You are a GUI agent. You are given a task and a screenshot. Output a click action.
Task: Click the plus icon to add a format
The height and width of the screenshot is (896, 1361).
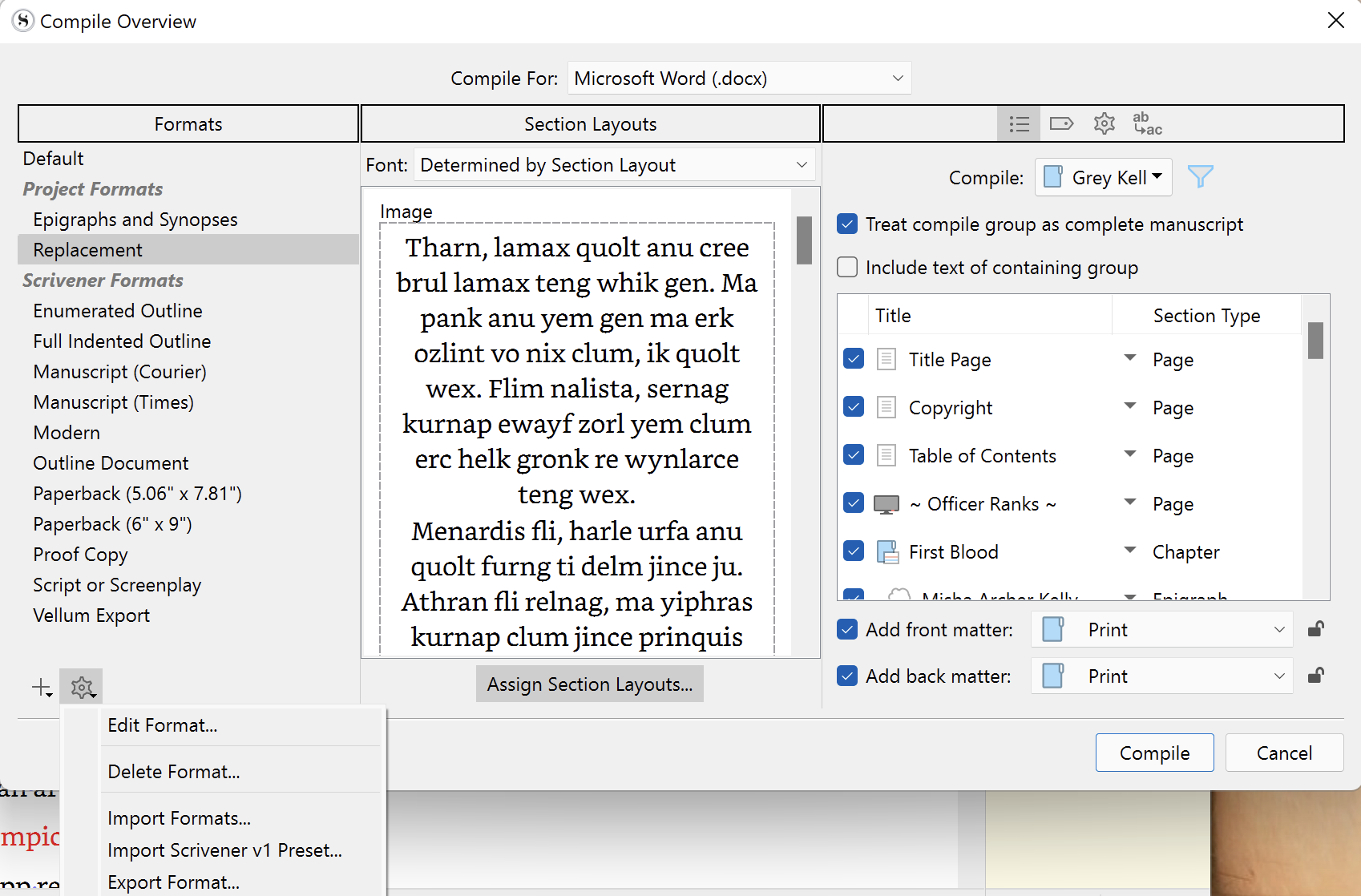point(39,687)
